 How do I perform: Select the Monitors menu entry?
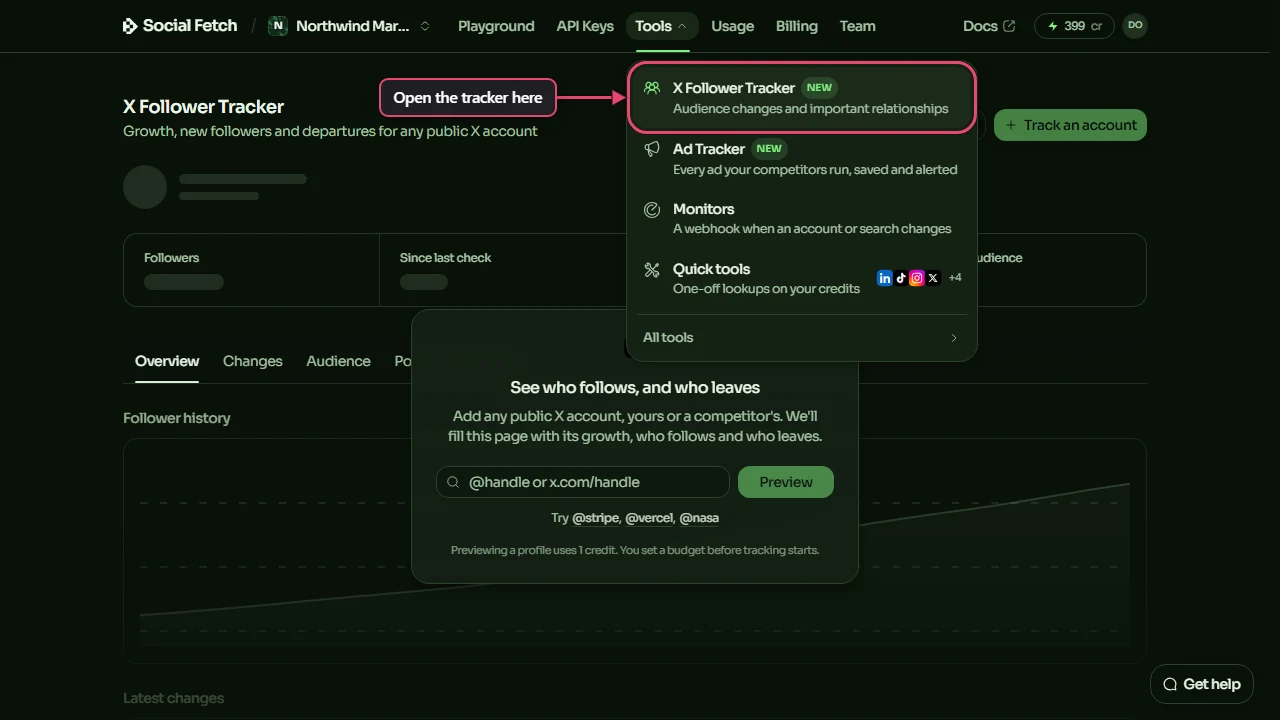click(802, 218)
